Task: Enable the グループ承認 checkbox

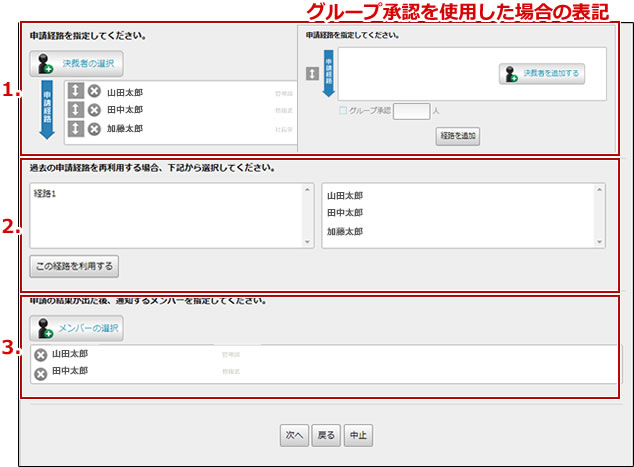Action: (x=345, y=111)
